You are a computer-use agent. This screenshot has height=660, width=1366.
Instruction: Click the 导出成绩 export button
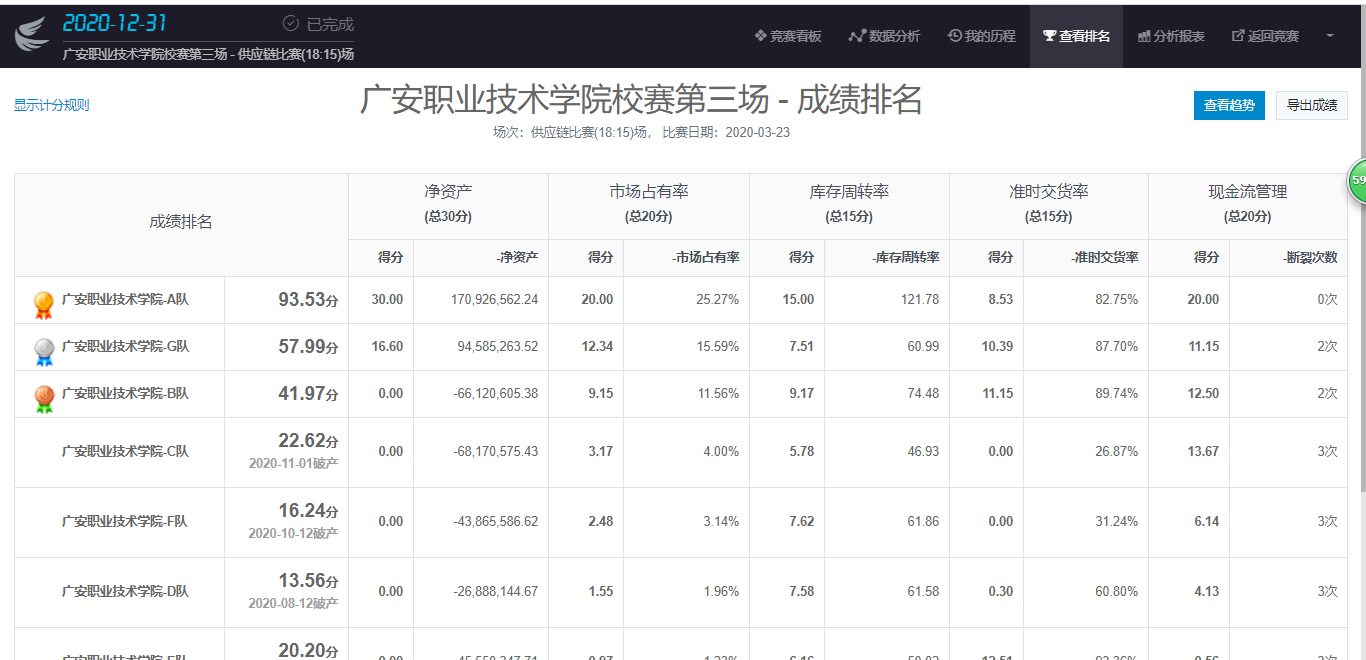pos(1311,105)
